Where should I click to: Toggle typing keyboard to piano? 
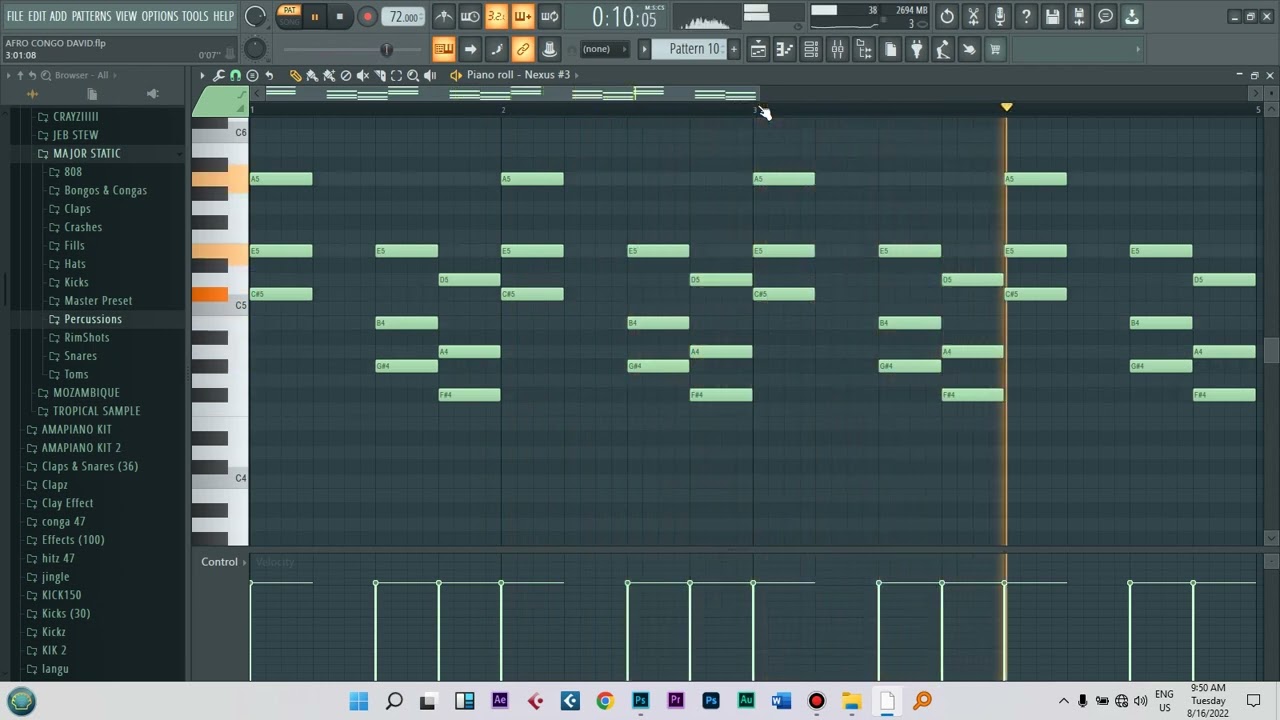pyautogui.click(x=444, y=49)
